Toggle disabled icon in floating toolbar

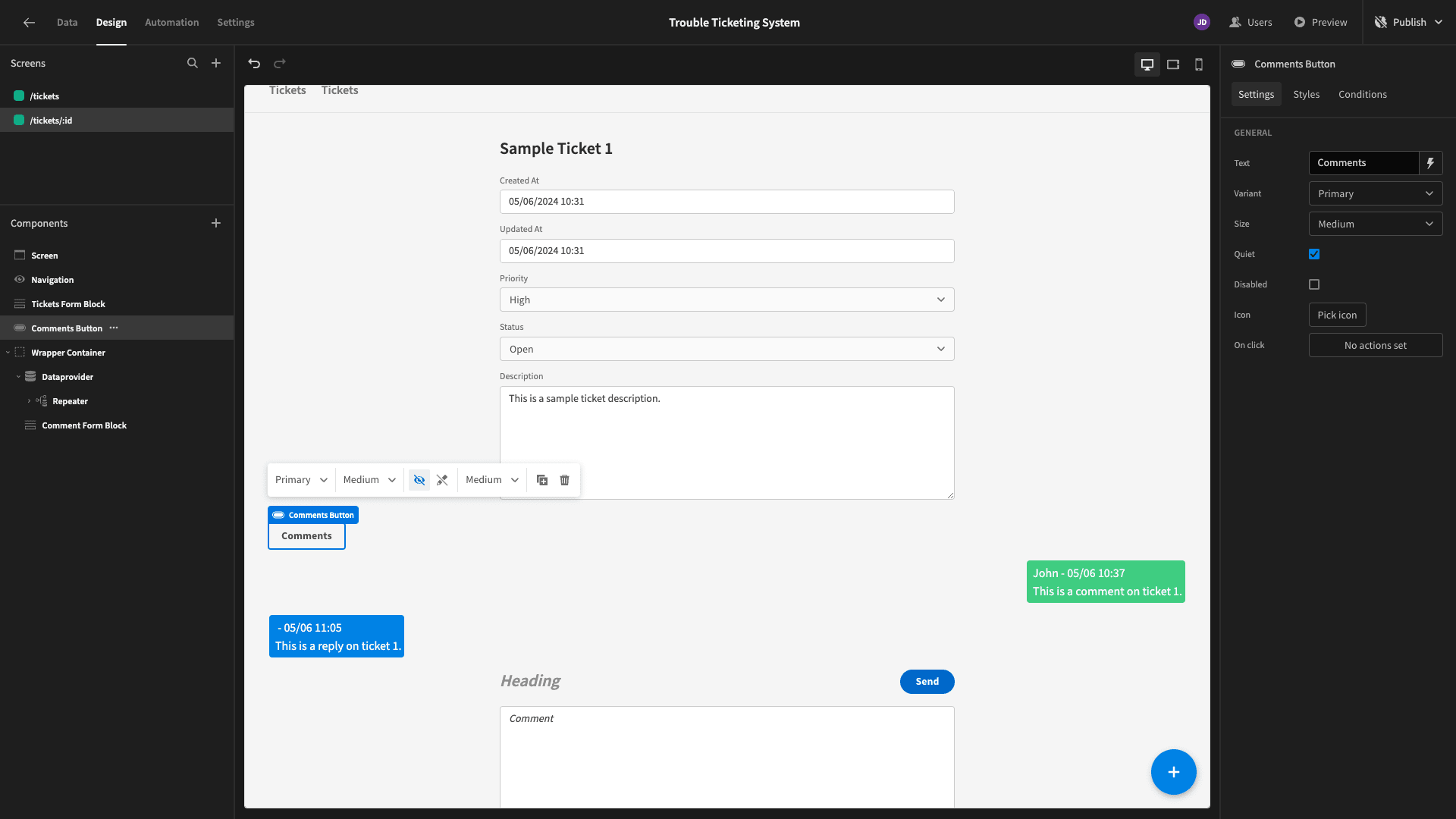442,480
